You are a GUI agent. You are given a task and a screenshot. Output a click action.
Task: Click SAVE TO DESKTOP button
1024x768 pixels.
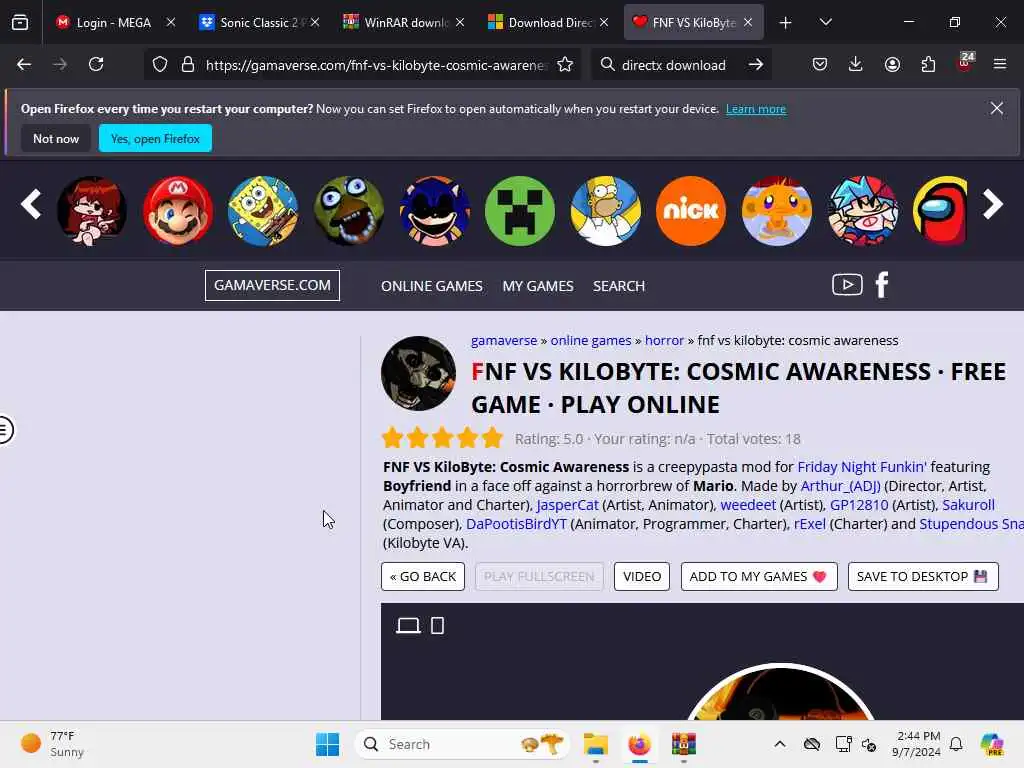(923, 577)
